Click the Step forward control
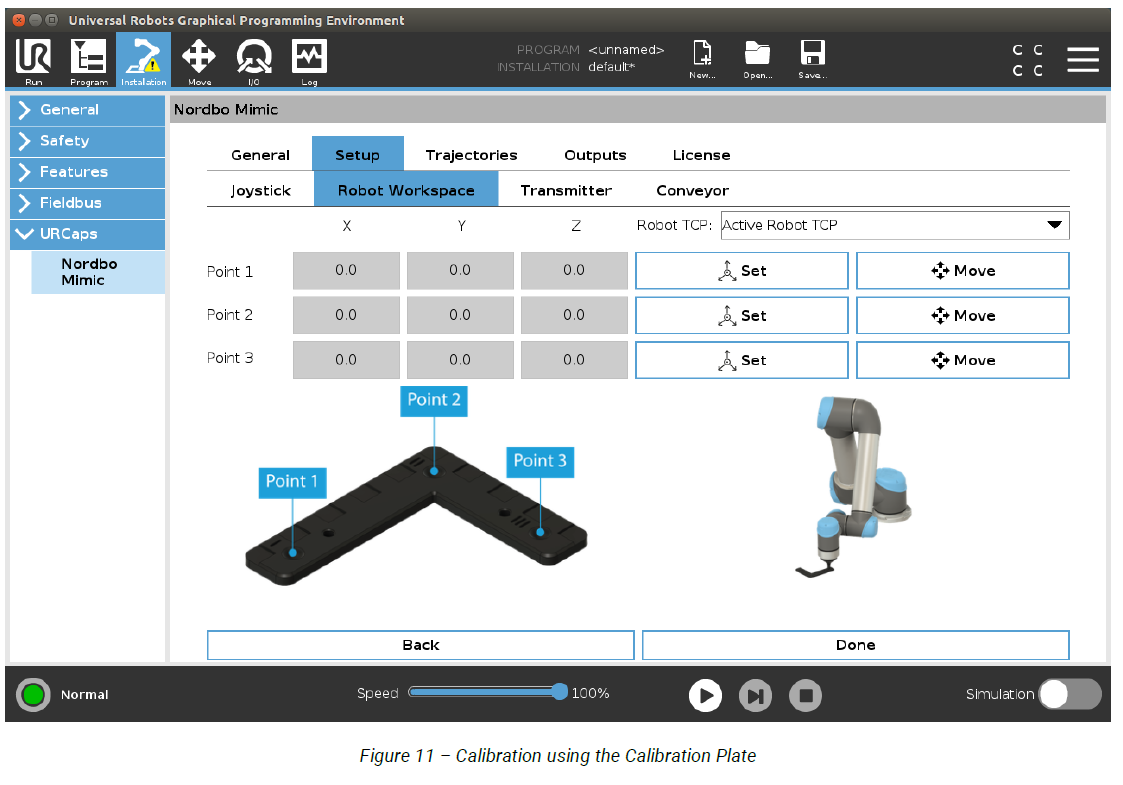 pos(755,695)
